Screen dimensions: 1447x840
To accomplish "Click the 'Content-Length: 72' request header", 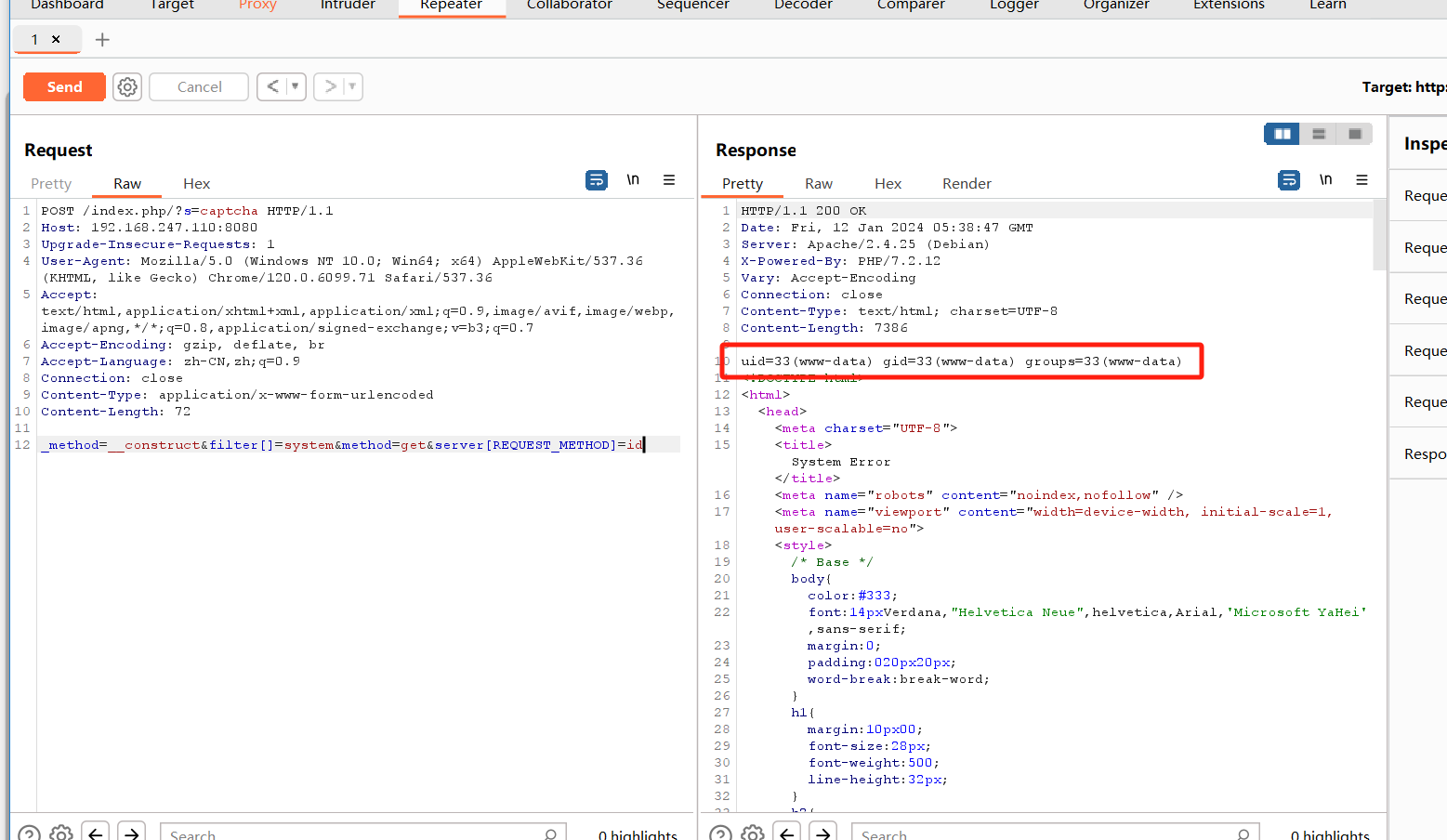I will pos(115,412).
